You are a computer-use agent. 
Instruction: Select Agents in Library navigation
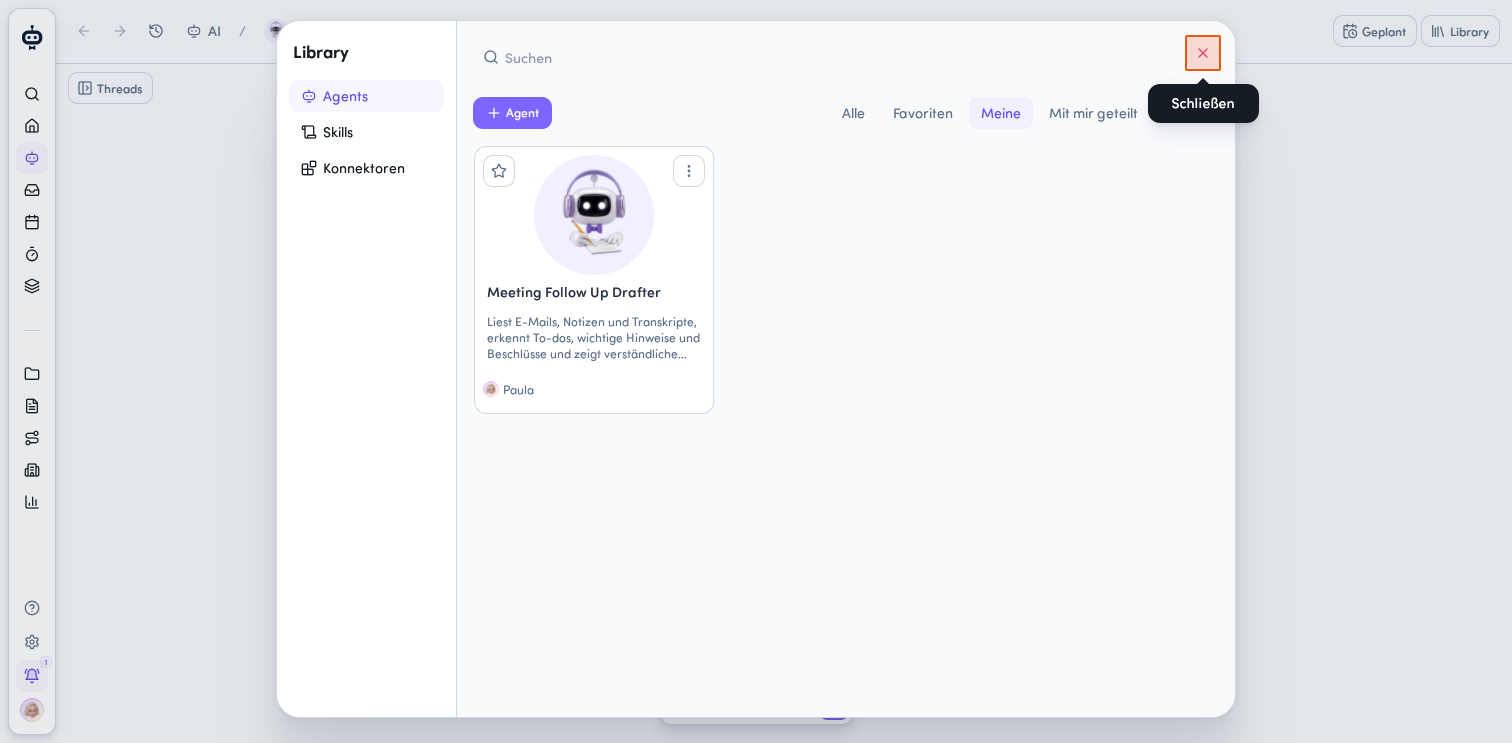[366, 96]
